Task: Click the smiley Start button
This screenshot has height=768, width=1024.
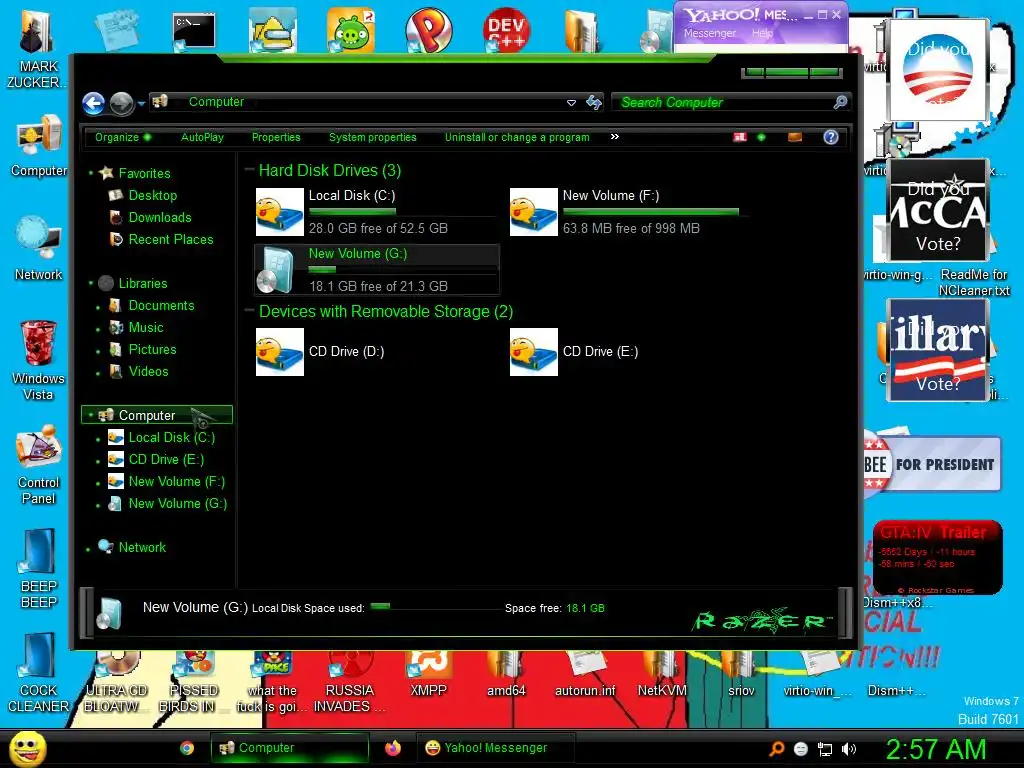Action: [x=27, y=748]
